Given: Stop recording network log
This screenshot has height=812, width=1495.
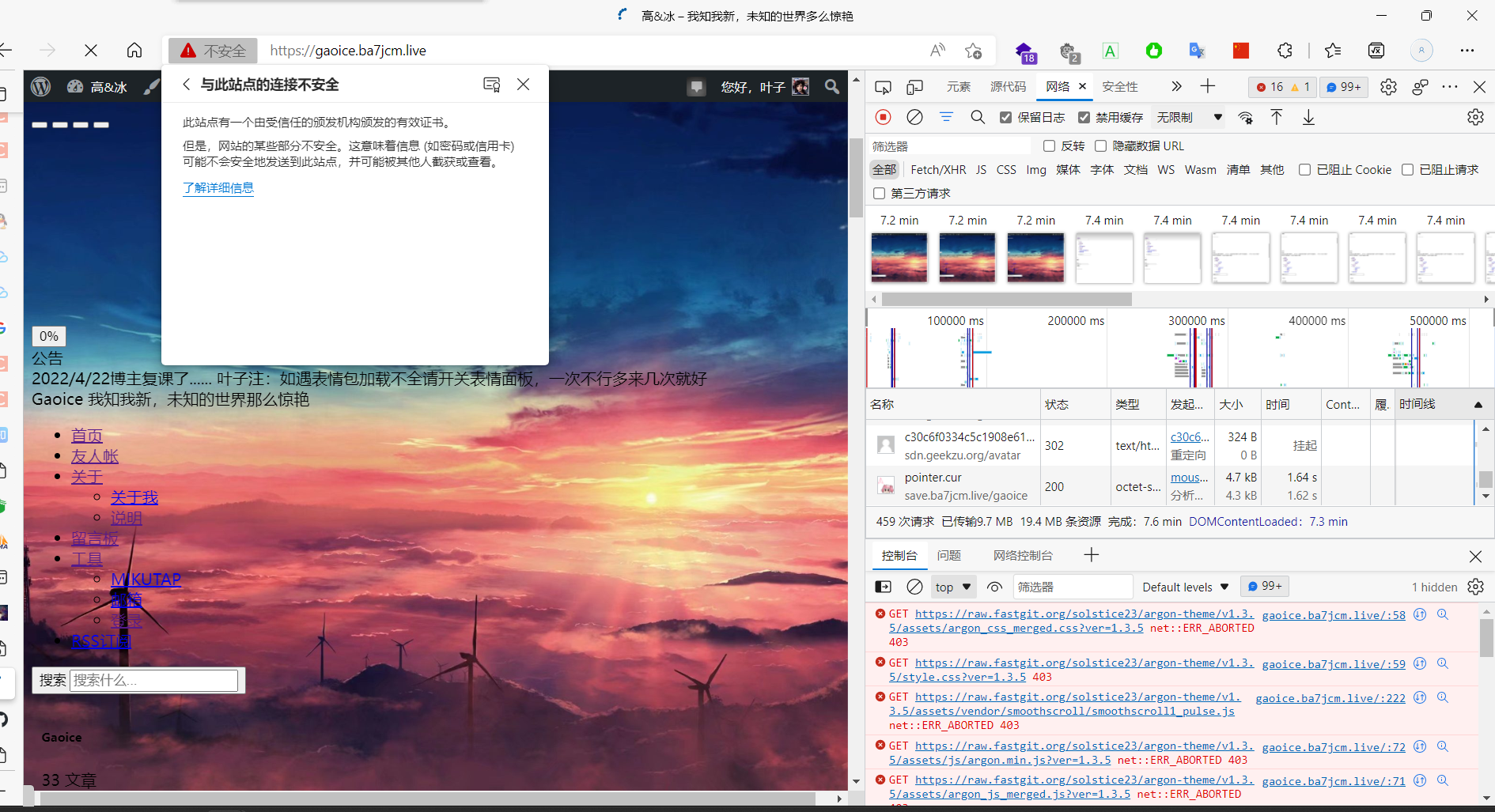Looking at the screenshot, I should tap(883, 117).
